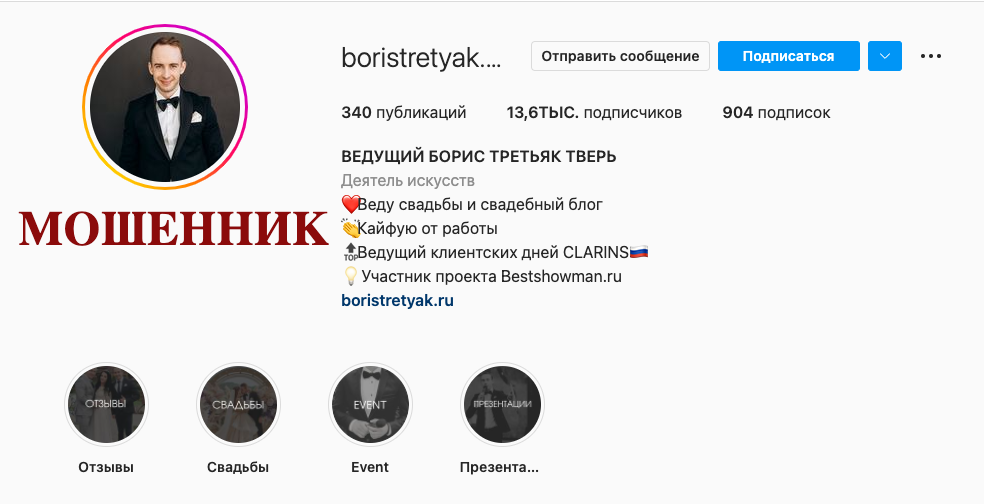This screenshot has width=984, height=504.
Task: Click the 340 публикаций posts count
Action: click(x=404, y=112)
